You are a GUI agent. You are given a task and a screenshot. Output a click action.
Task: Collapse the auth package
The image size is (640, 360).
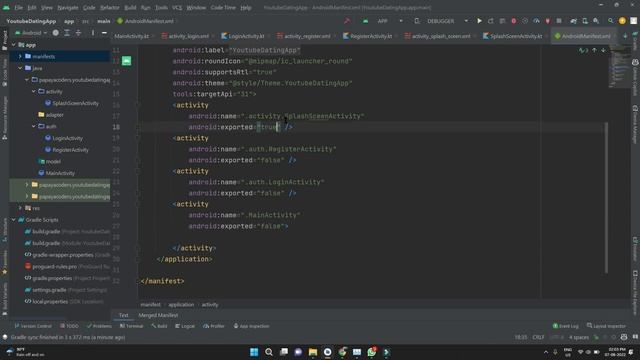tap(33, 127)
